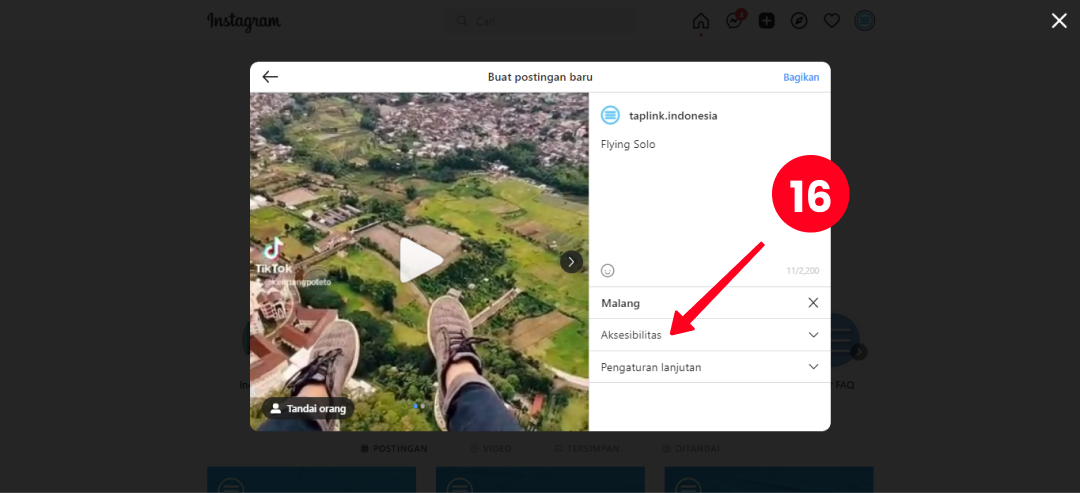
Task: Expand Pengaturan lanjutan section
Action: click(709, 367)
